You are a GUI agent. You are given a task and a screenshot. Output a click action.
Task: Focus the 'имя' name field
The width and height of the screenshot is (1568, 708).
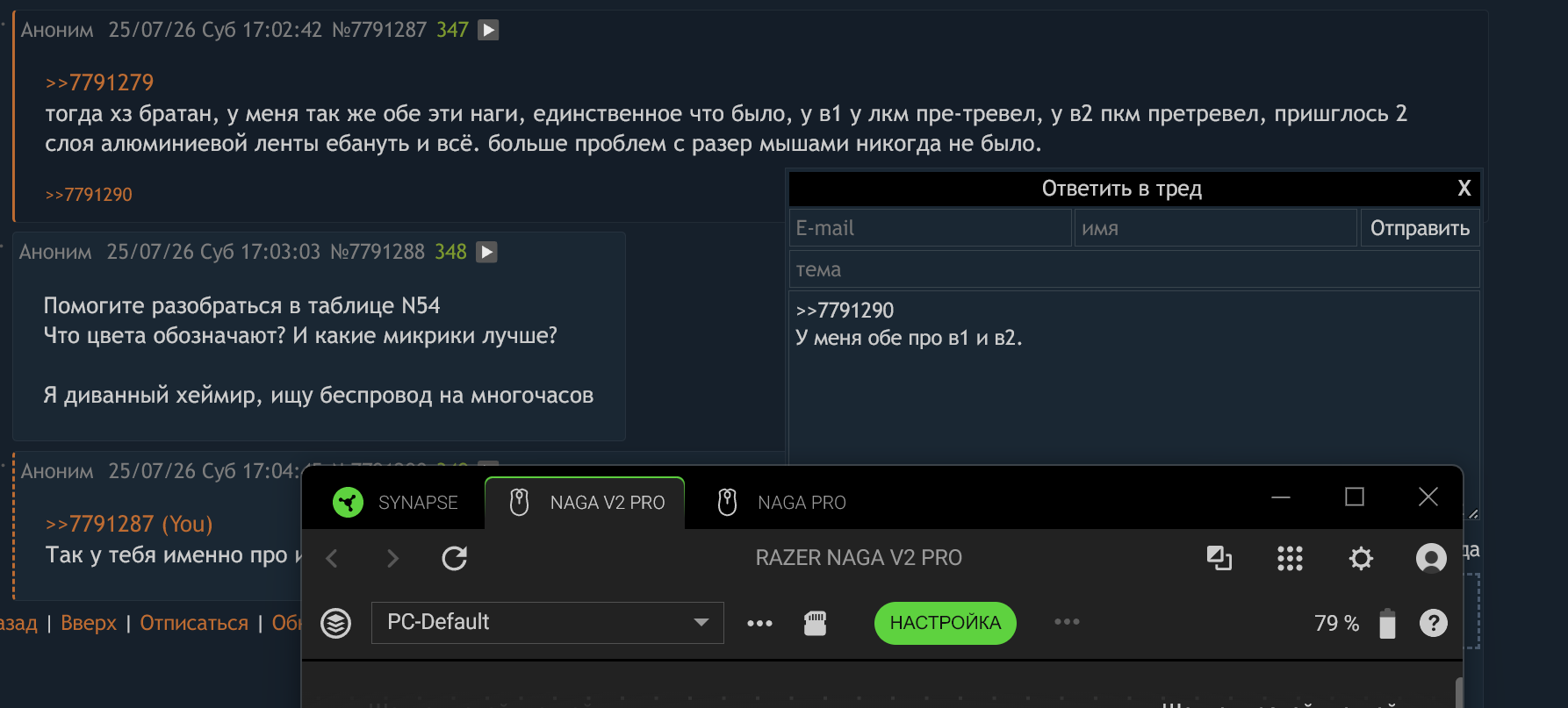pyautogui.click(x=1216, y=228)
